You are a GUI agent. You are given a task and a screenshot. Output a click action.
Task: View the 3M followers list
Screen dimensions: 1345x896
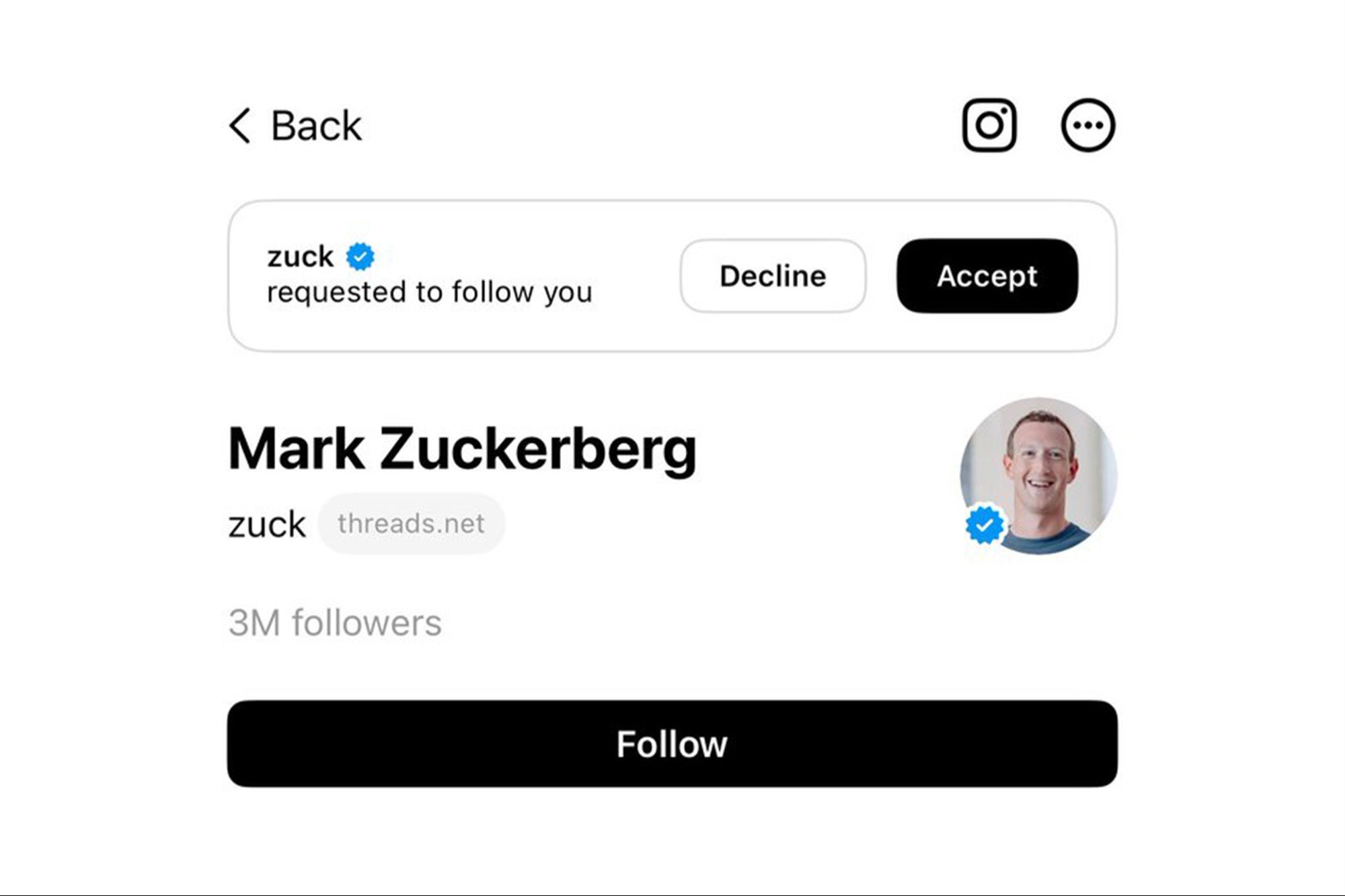tap(335, 623)
